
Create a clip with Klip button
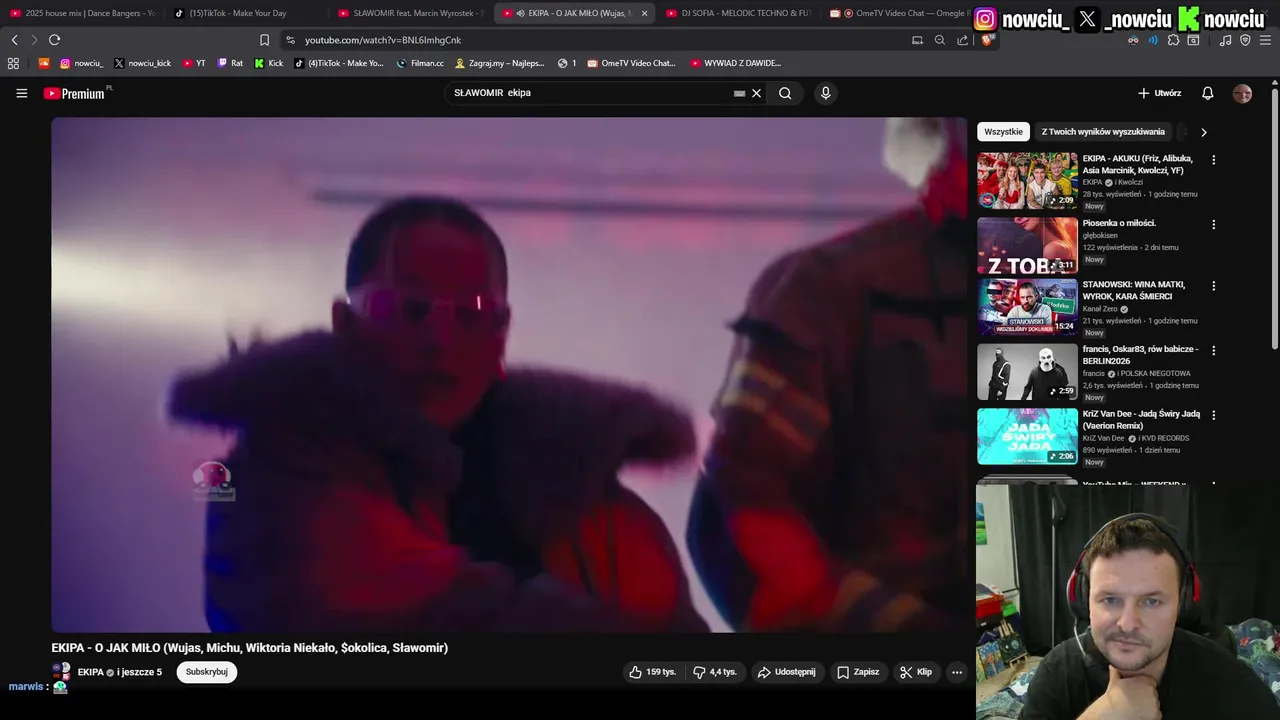tap(916, 672)
